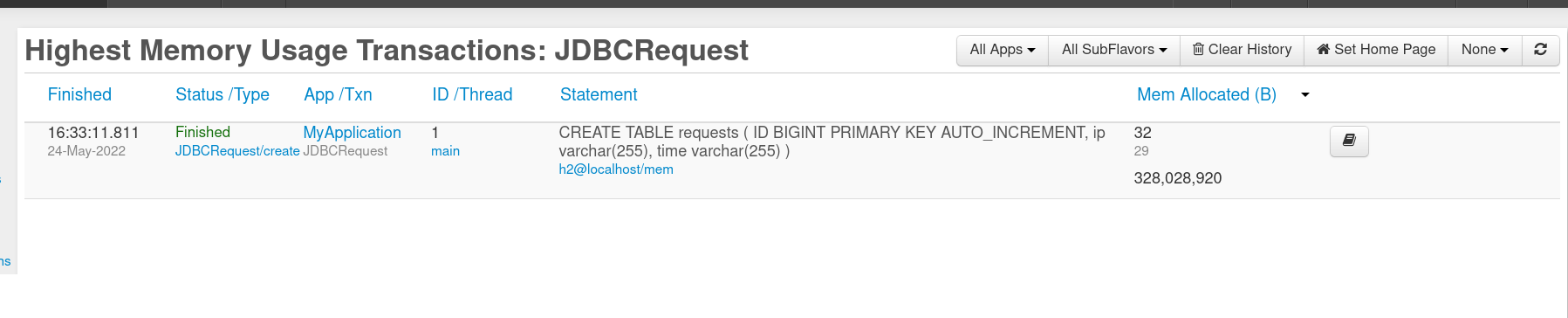The image size is (1568, 318).
Task: Sort by the Finished column header
Action: [x=79, y=94]
